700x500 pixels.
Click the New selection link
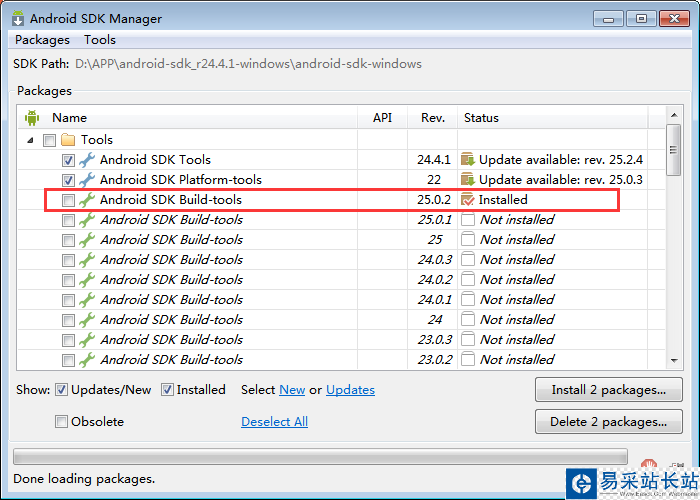tap(292, 390)
